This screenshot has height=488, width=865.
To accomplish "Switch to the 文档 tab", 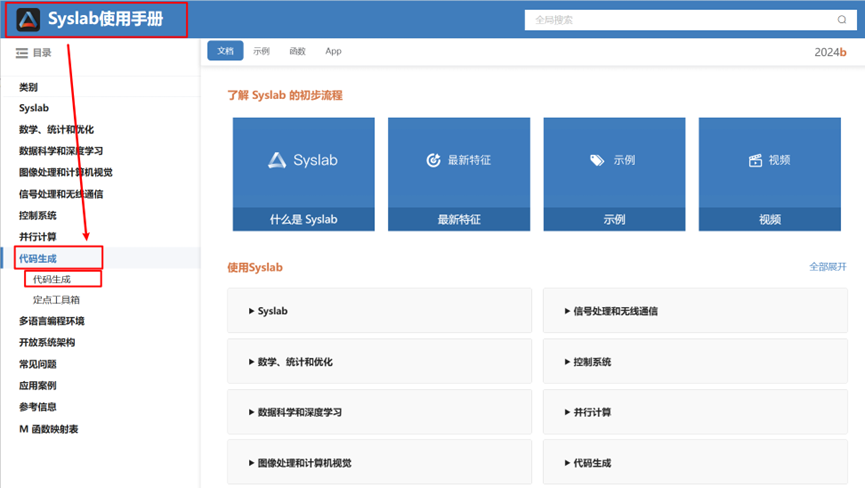I will click(x=225, y=51).
